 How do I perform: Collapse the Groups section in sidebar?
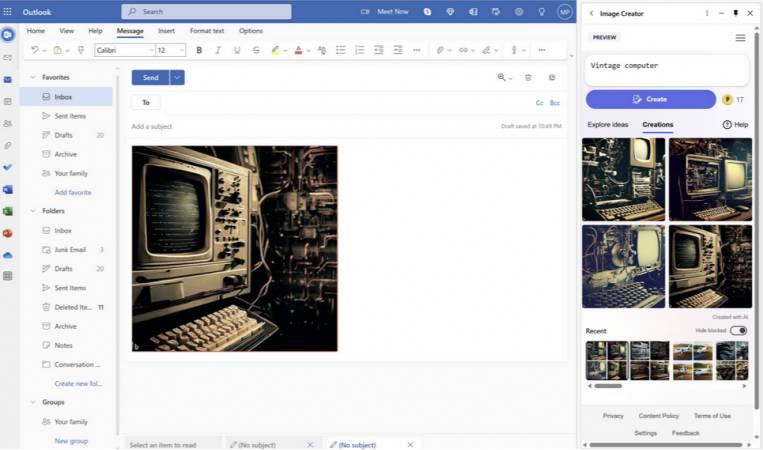click(x=33, y=403)
